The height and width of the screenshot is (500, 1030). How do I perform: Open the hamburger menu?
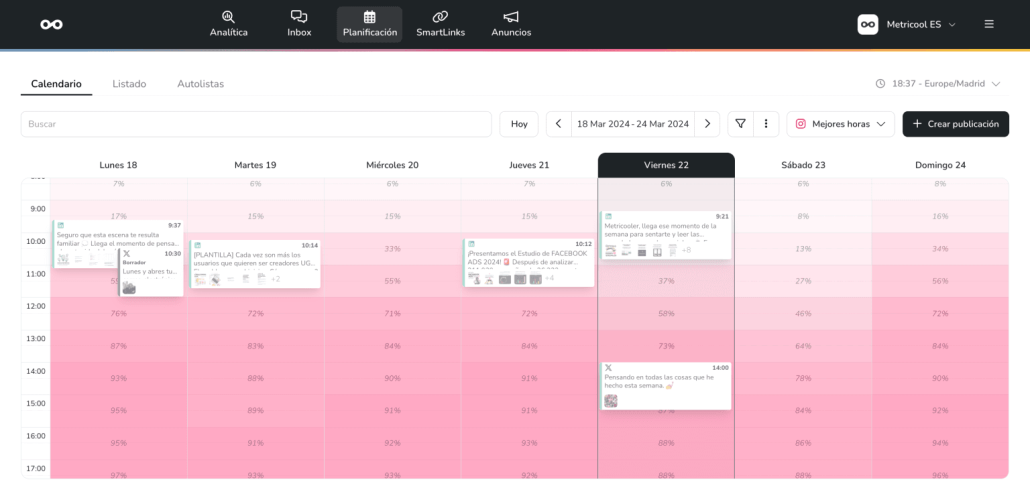pos(989,24)
